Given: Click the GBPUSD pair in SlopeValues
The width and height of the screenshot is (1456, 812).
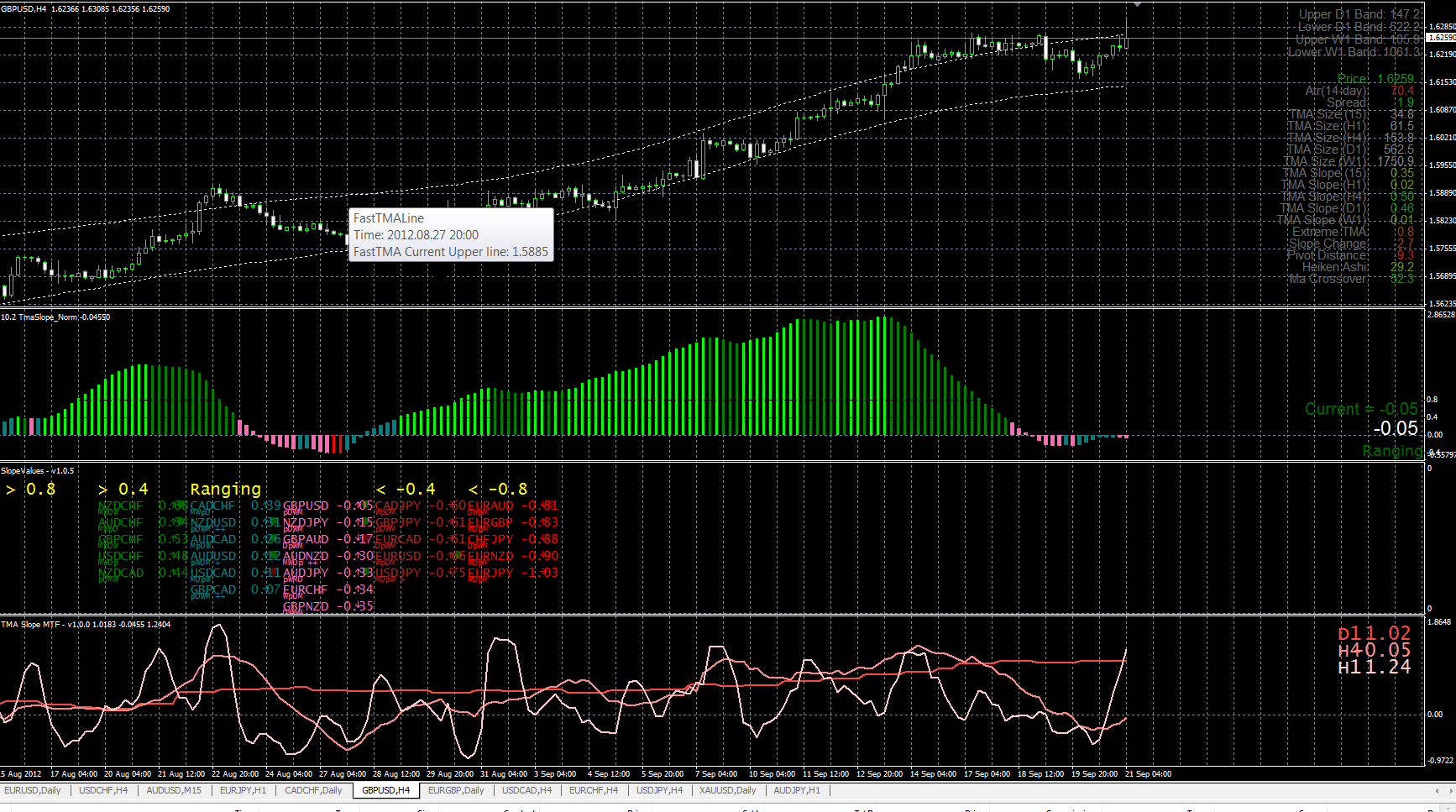Looking at the screenshot, I should coord(306,506).
